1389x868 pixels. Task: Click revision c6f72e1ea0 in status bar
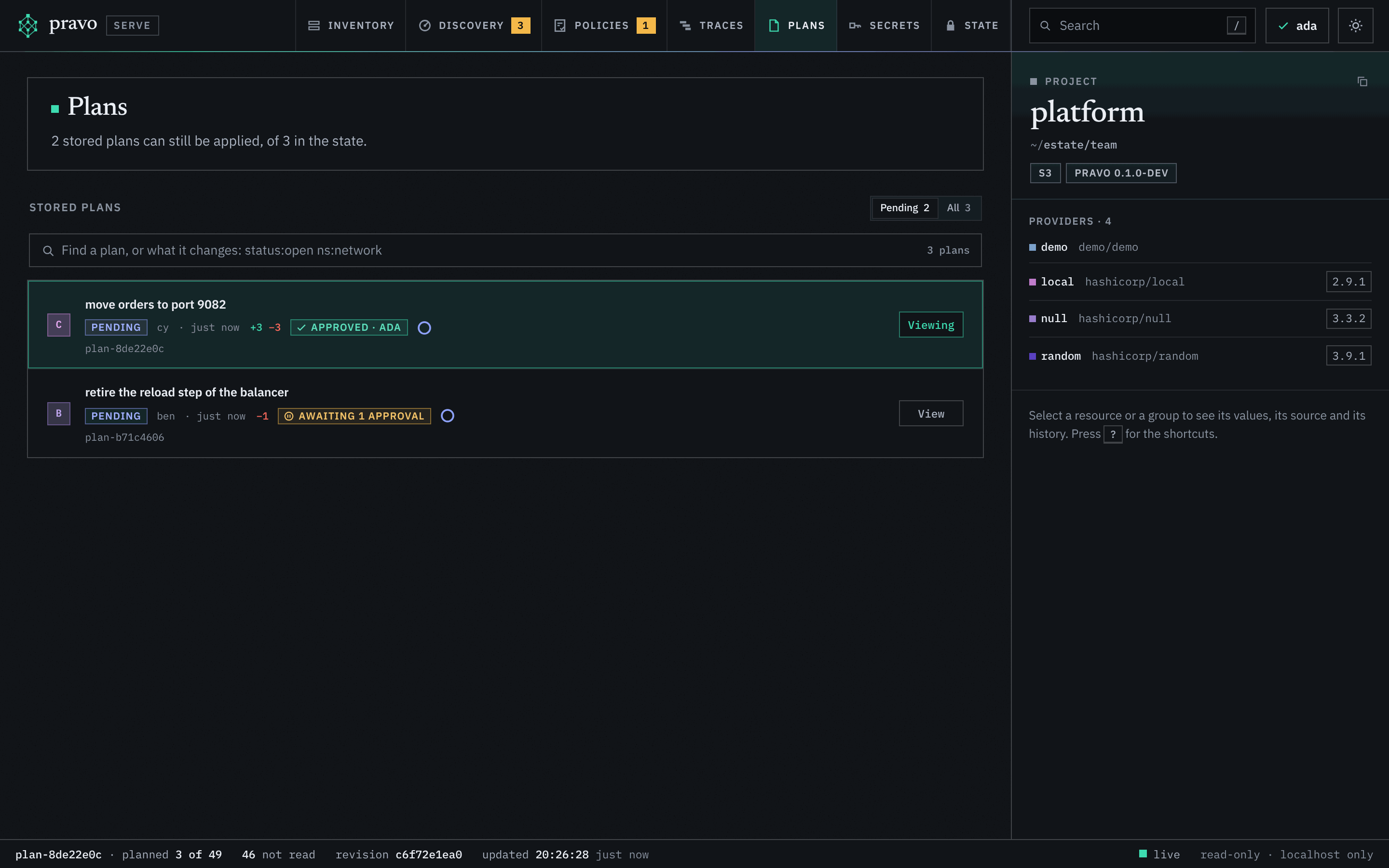point(428,855)
